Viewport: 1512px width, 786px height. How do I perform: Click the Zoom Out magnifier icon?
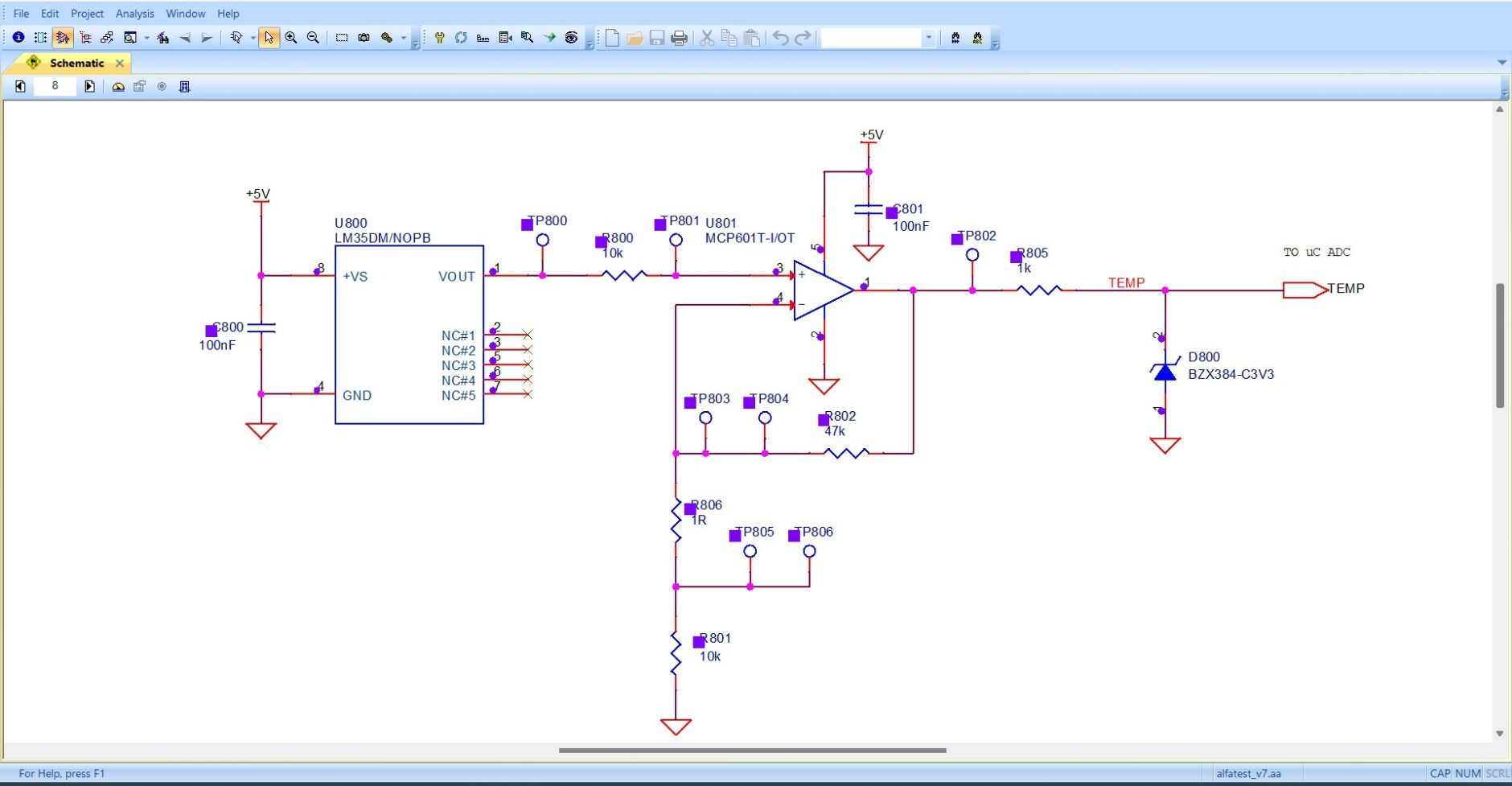(314, 38)
